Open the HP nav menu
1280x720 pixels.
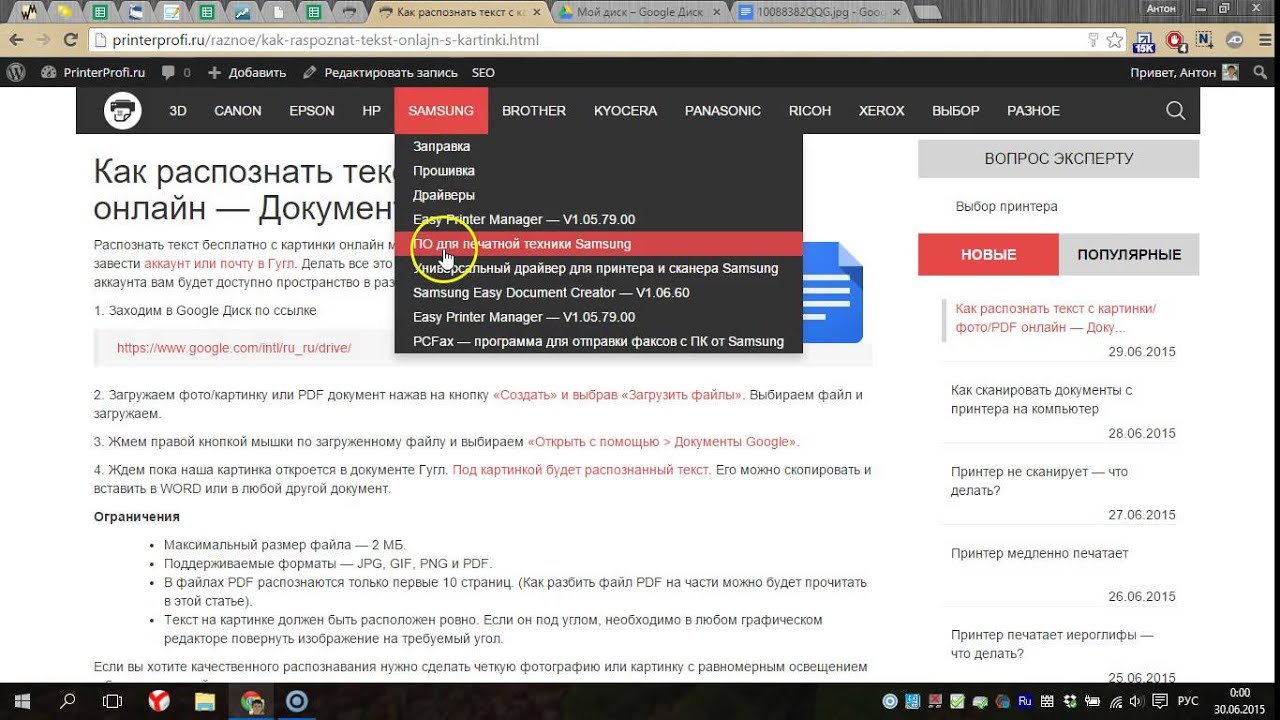point(371,111)
